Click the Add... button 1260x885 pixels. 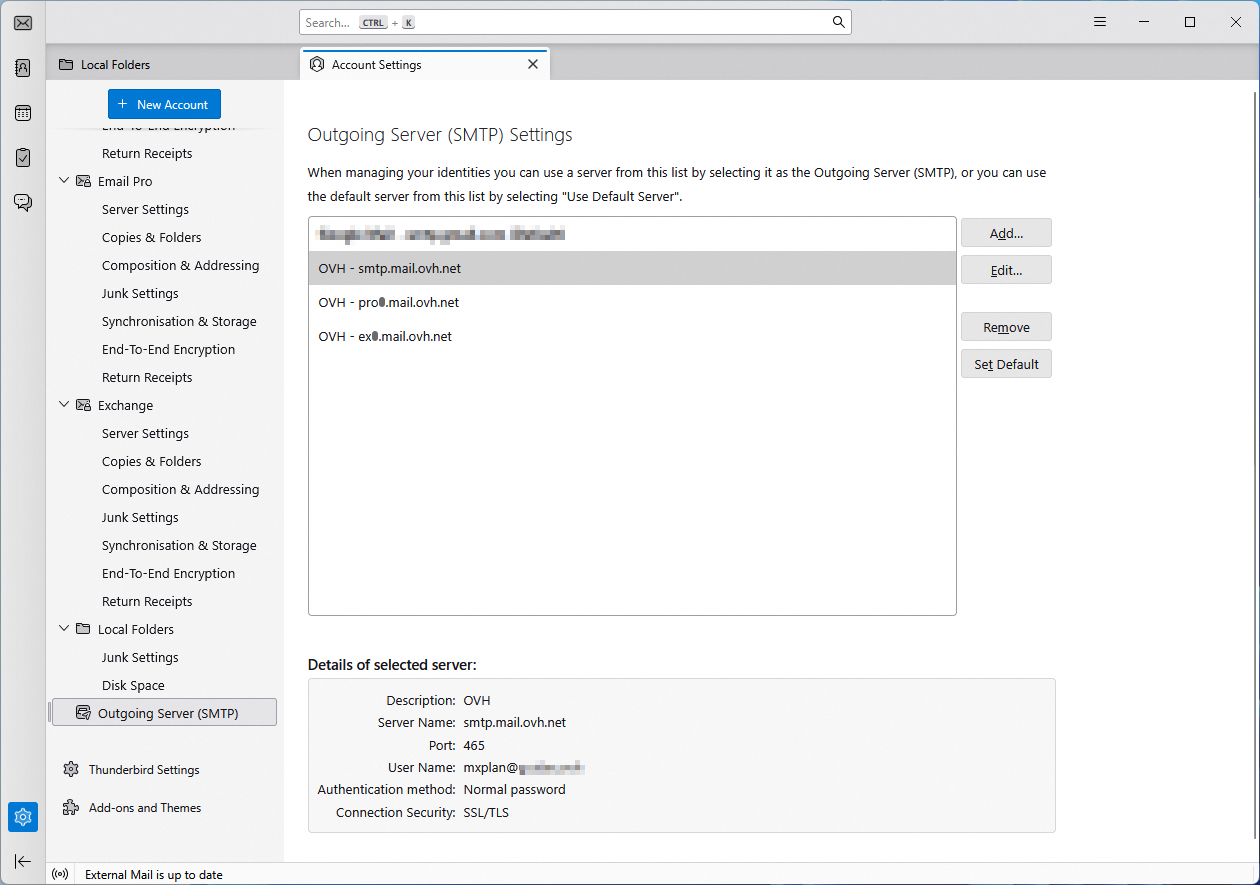[1005, 233]
